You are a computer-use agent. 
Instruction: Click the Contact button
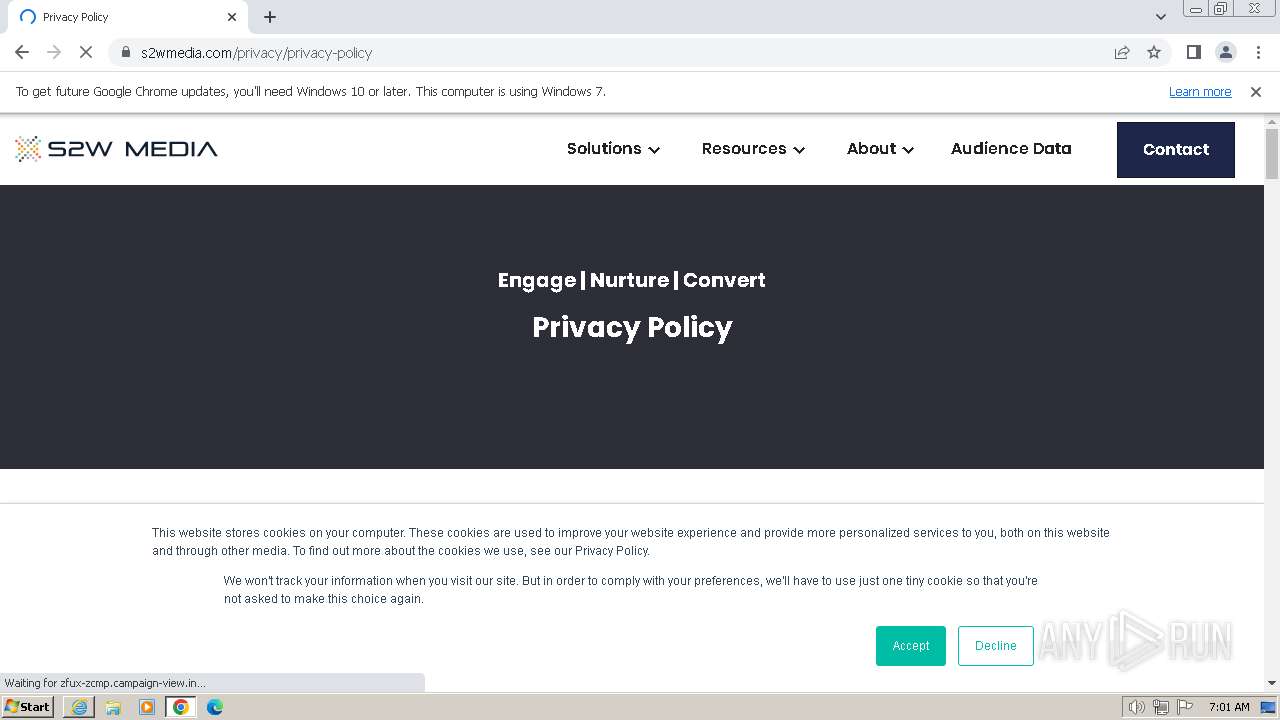[x=1176, y=150]
